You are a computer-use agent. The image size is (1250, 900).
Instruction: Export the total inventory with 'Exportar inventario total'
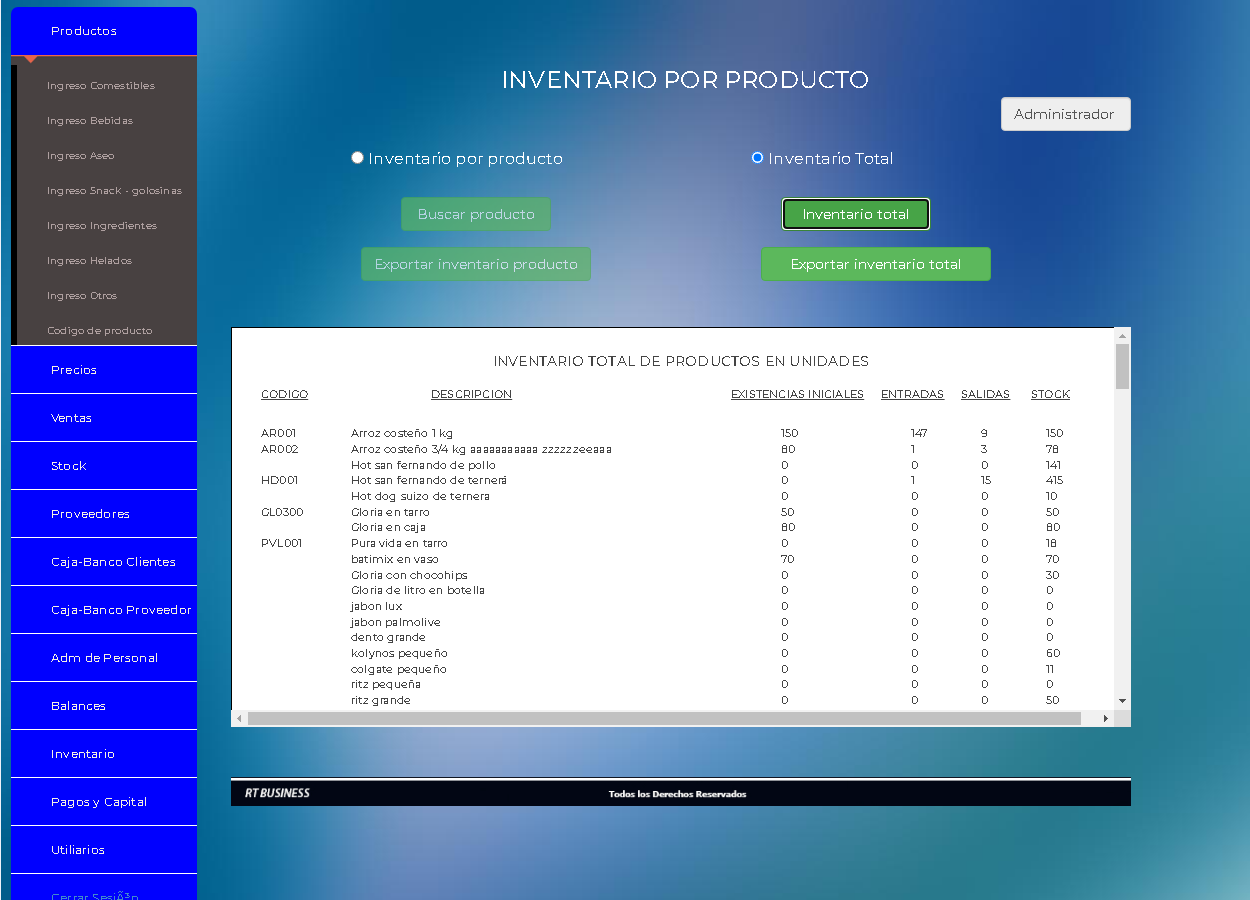coord(875,264)
